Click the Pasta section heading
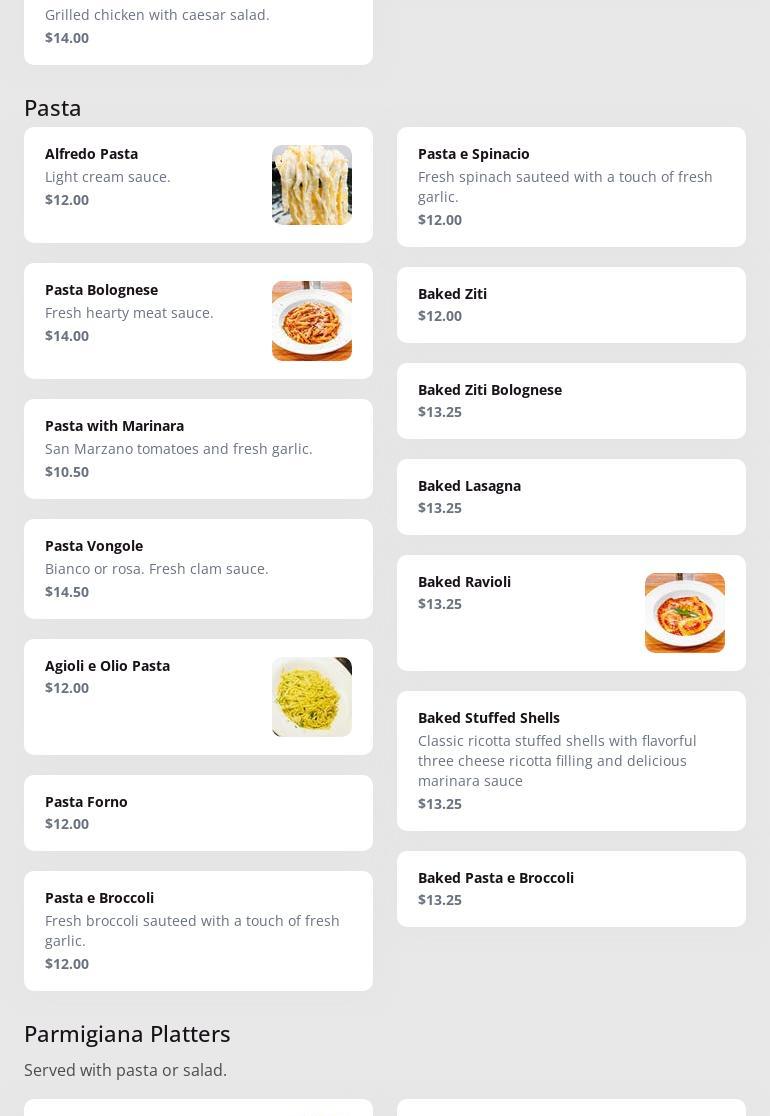Viewport: 770px width, 1116px height. [x=53, y=107]
